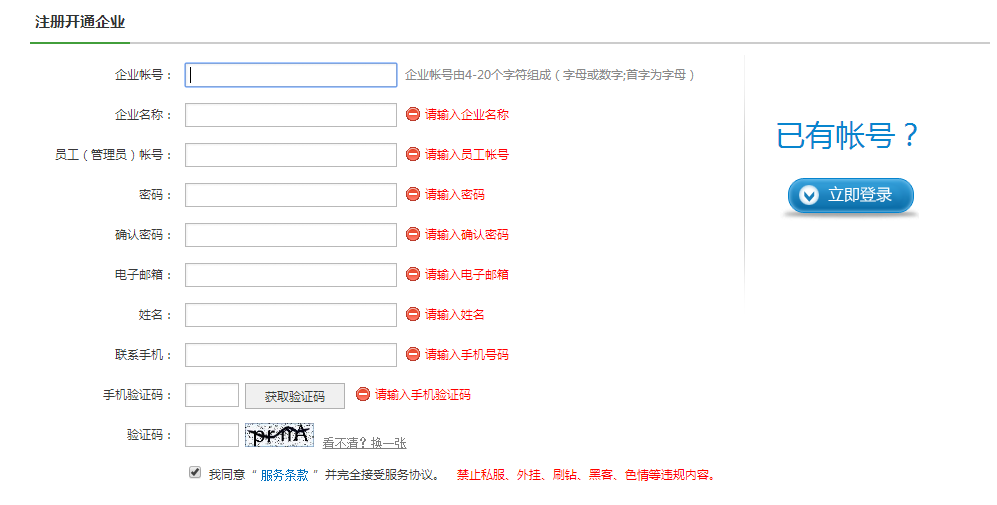Screen dimensions: 997x505
Task: Click the 请输入员工帐号 error message
Action: (467, 155)
